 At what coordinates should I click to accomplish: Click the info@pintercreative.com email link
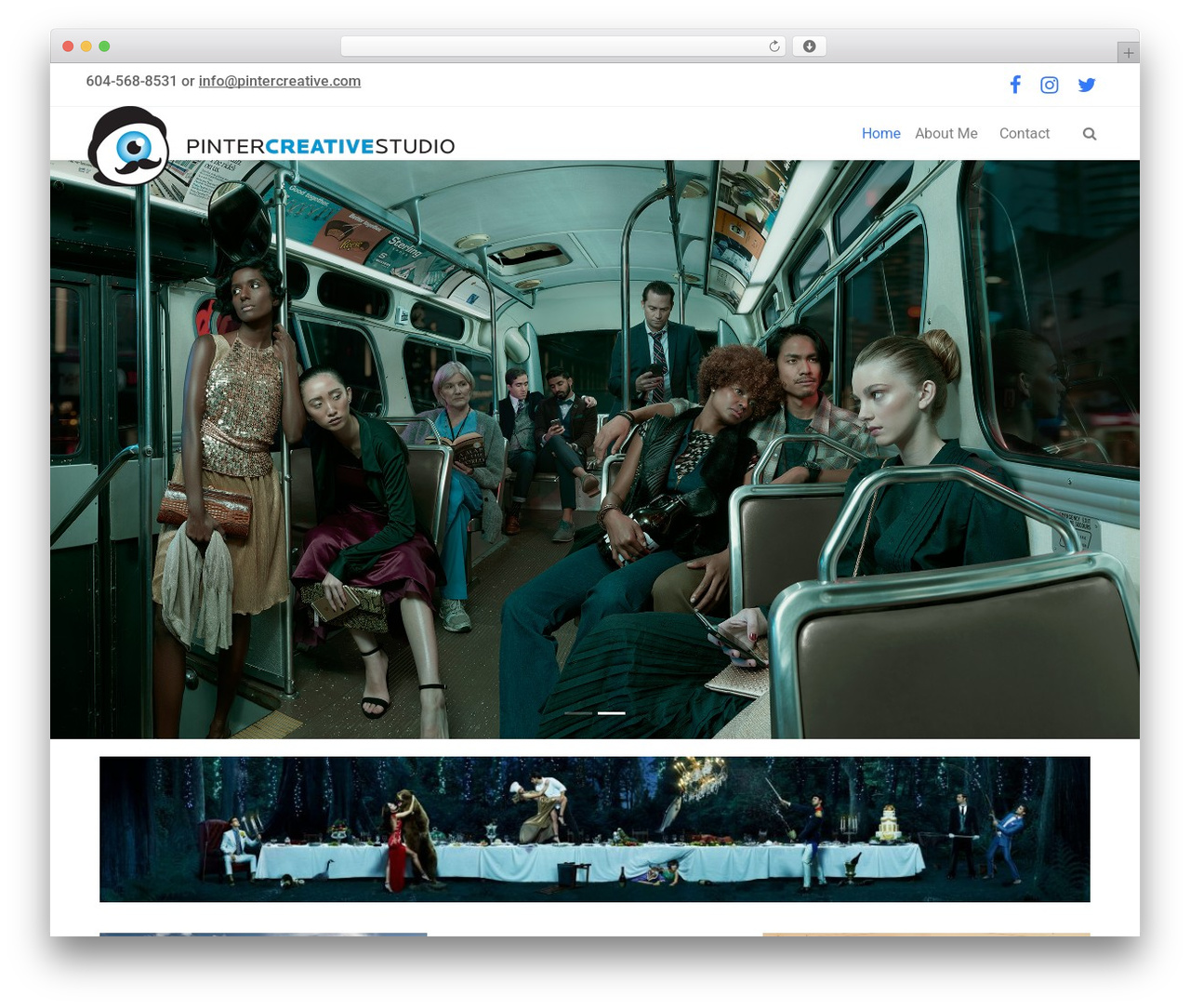pos(279,81)
